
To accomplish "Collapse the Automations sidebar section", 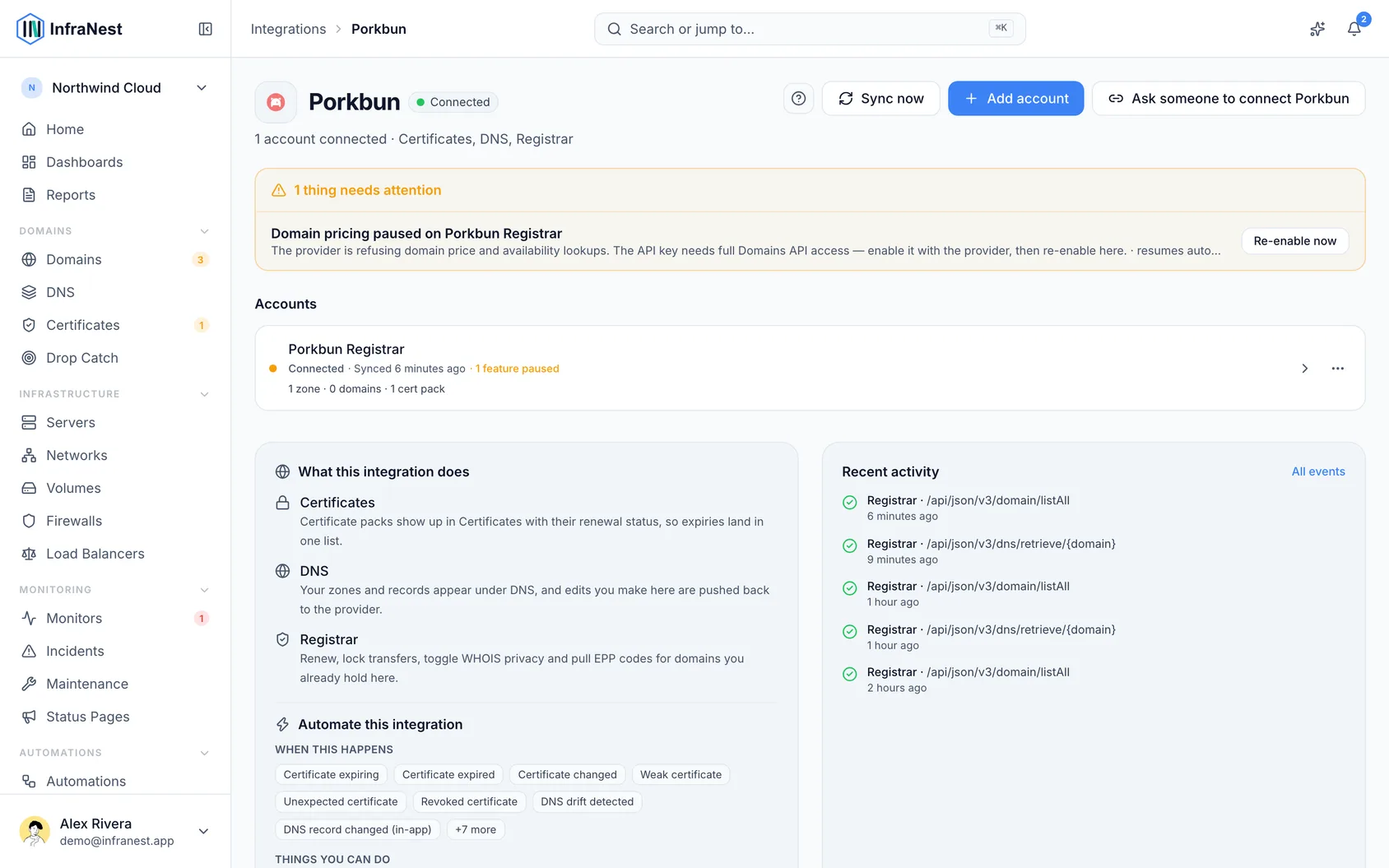I will 205,753.
